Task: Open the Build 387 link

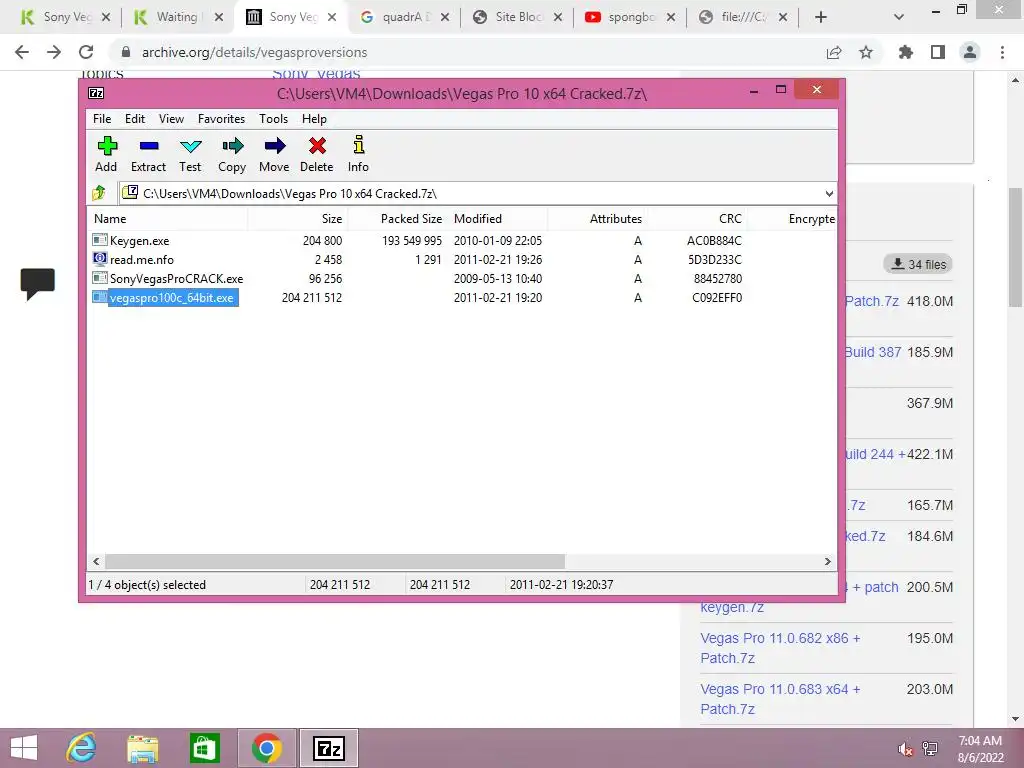Action: coord(872,352)
